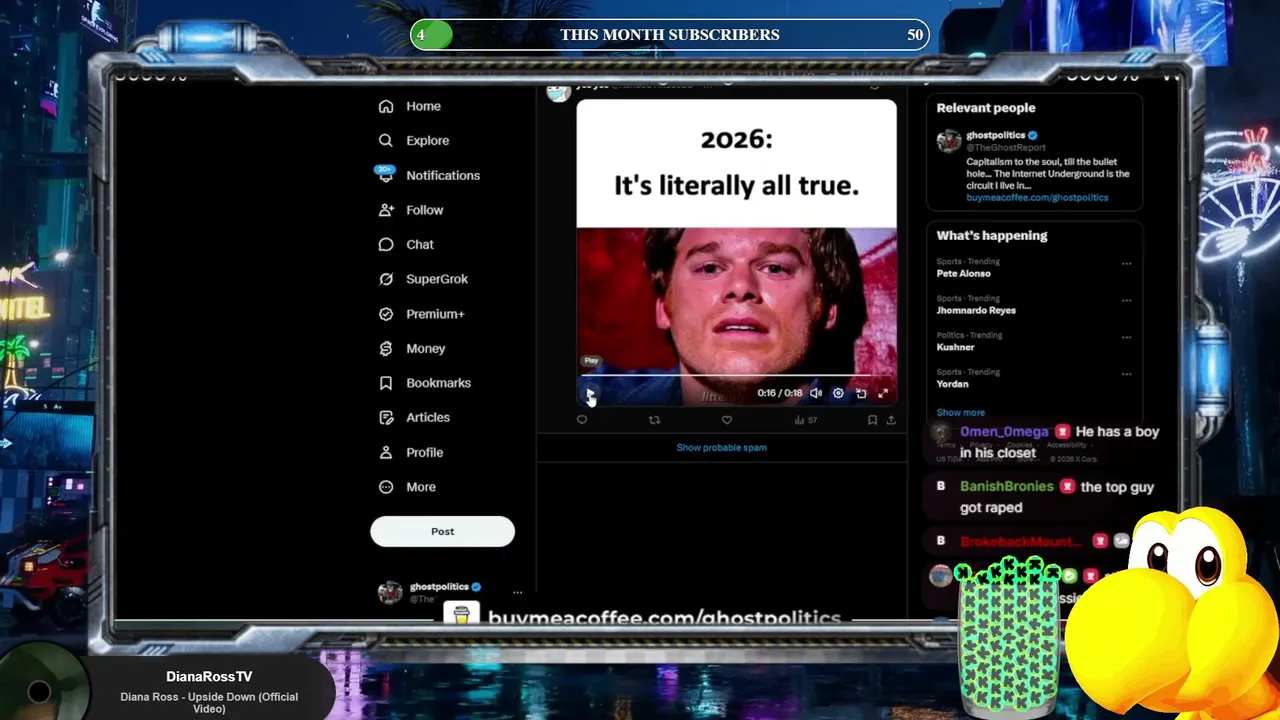Click the This Month Subscribers goal bar
Screen dimensions: 1280x720
pos(670,35)
